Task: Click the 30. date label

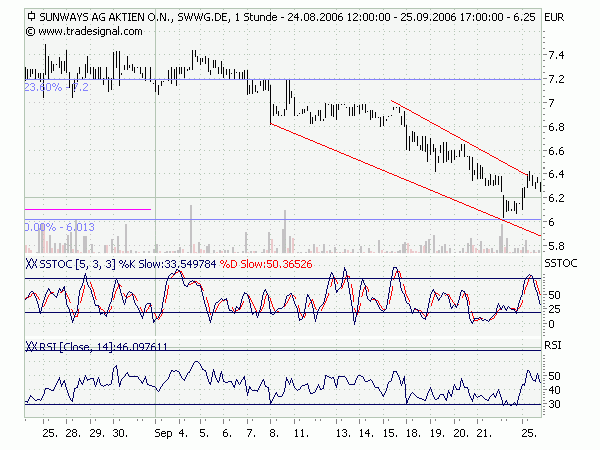Action: [120, 433]
